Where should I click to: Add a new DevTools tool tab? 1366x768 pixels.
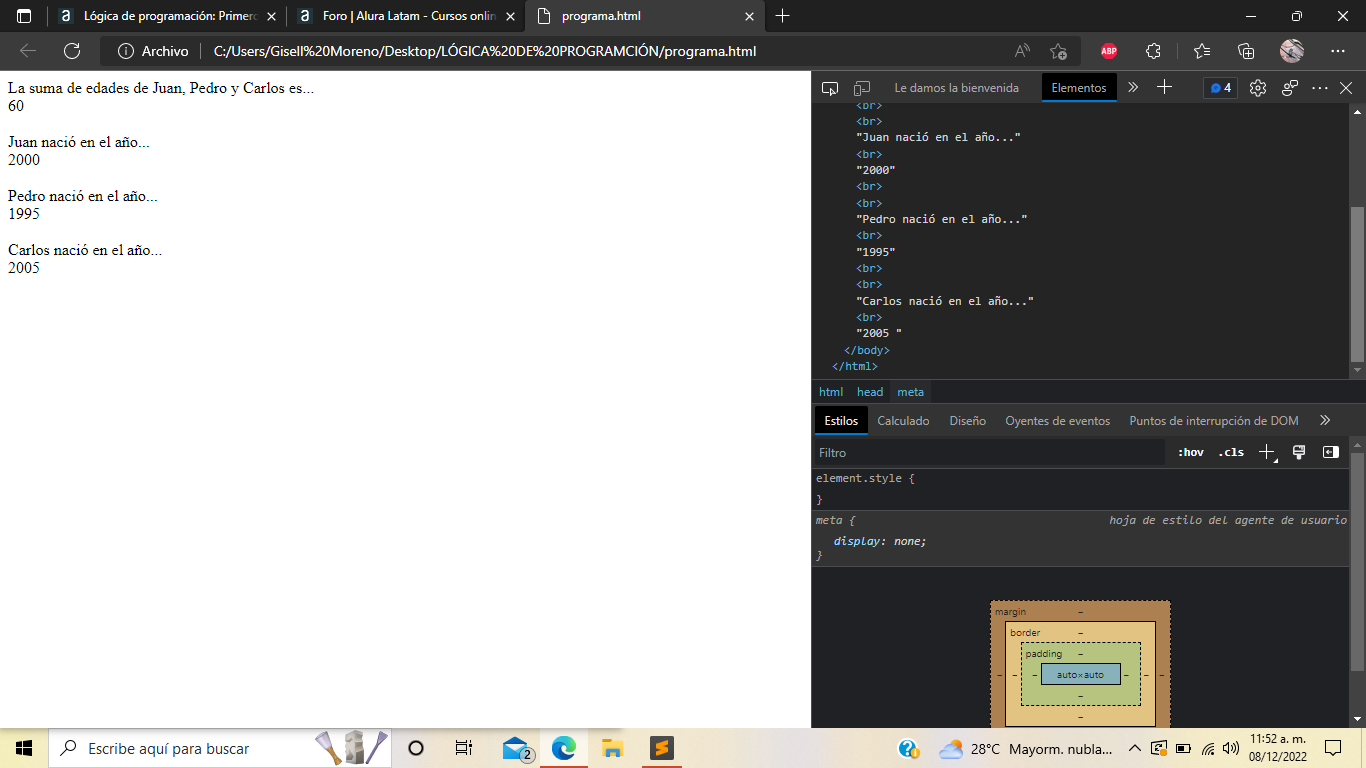coord(1164,88)
